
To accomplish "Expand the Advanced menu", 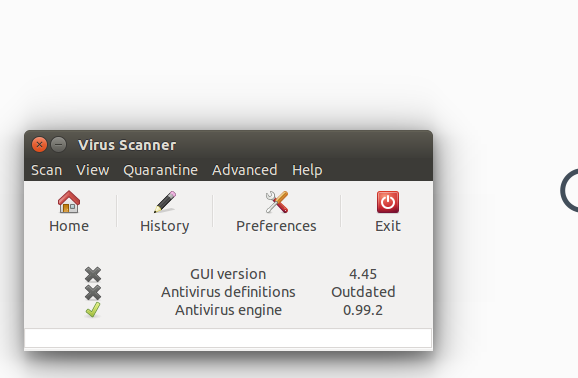I will click(244, 170).
